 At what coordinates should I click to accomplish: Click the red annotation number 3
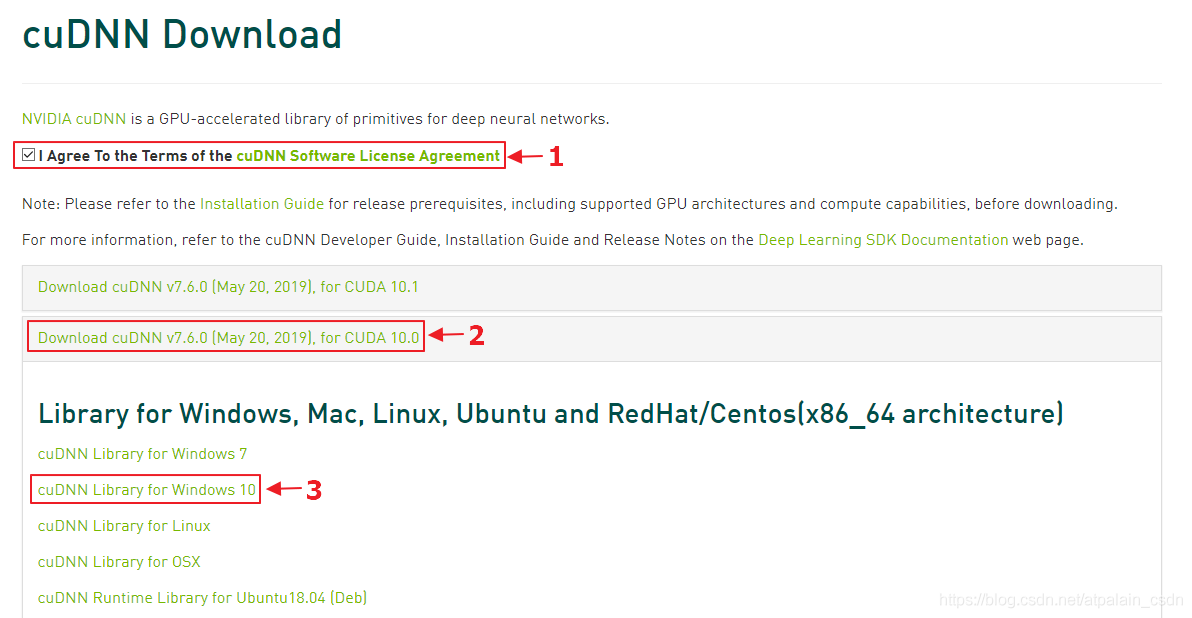(x=314, y=490)
